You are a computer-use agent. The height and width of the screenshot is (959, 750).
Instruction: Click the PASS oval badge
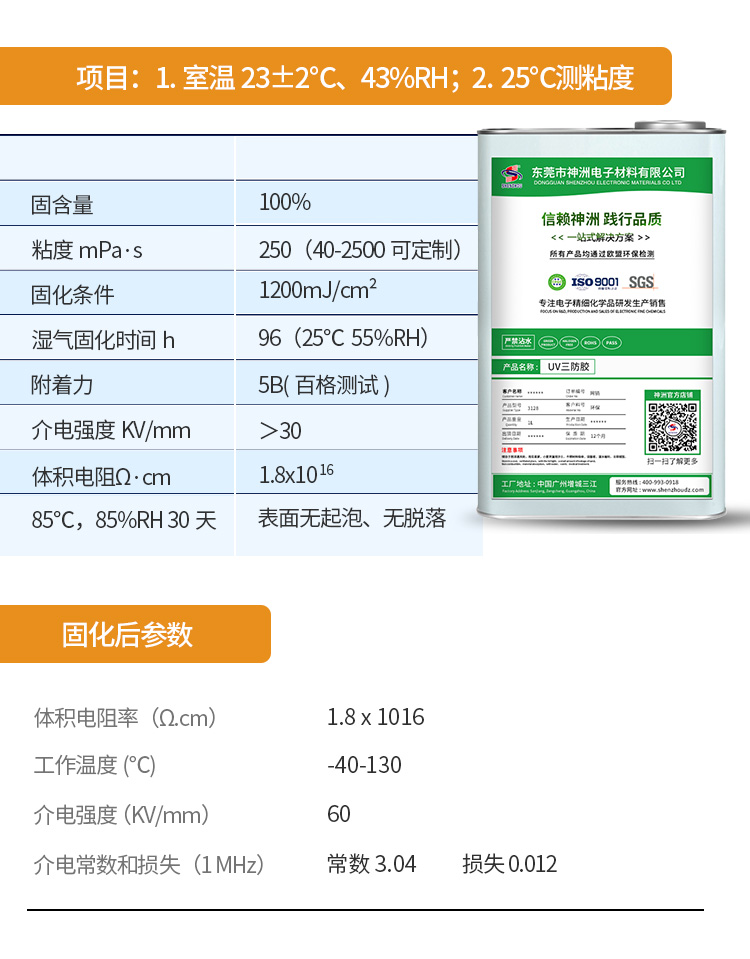tap(612, 342)
